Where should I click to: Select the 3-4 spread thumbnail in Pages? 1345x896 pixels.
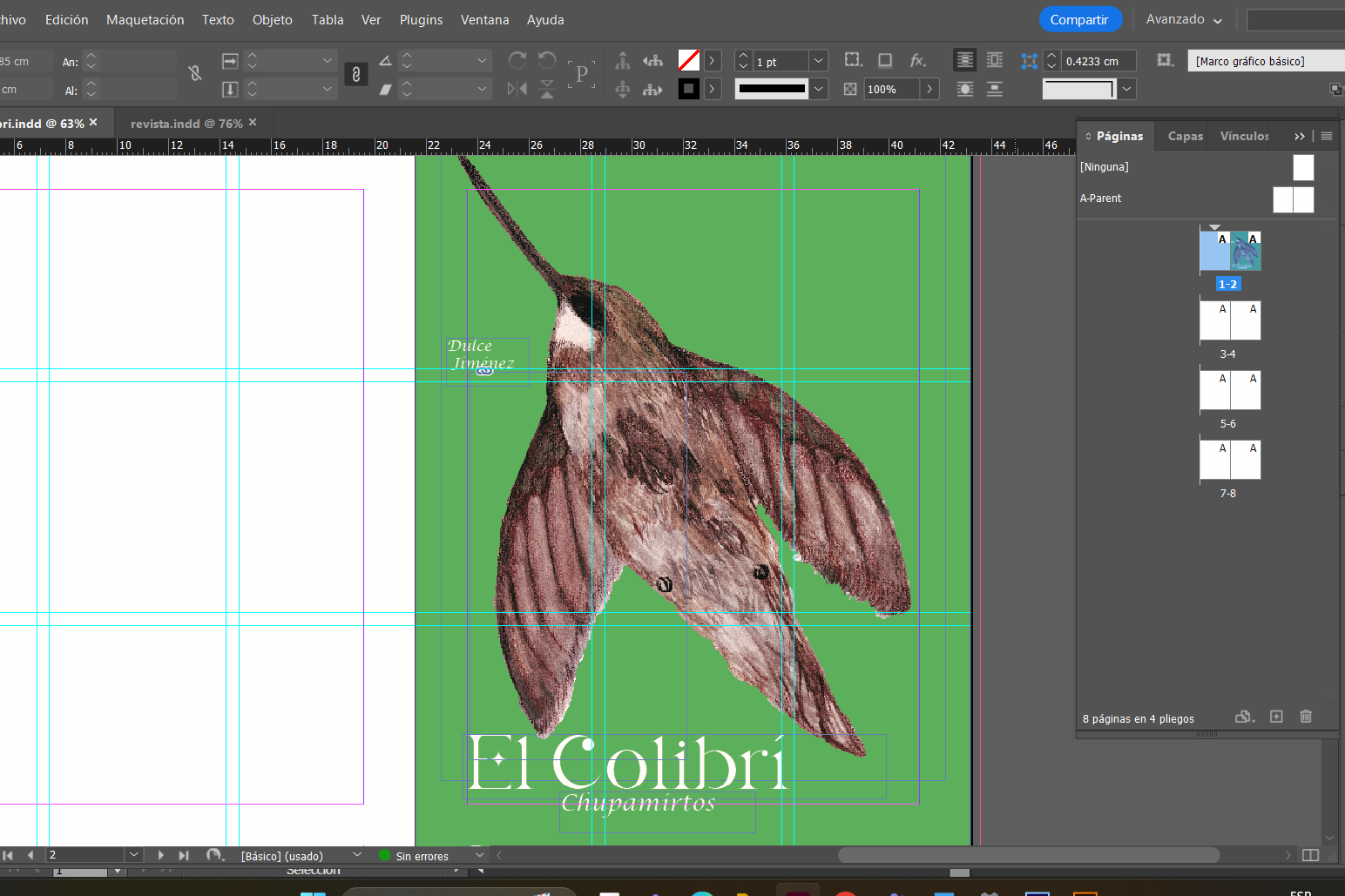coord(1229,320)
